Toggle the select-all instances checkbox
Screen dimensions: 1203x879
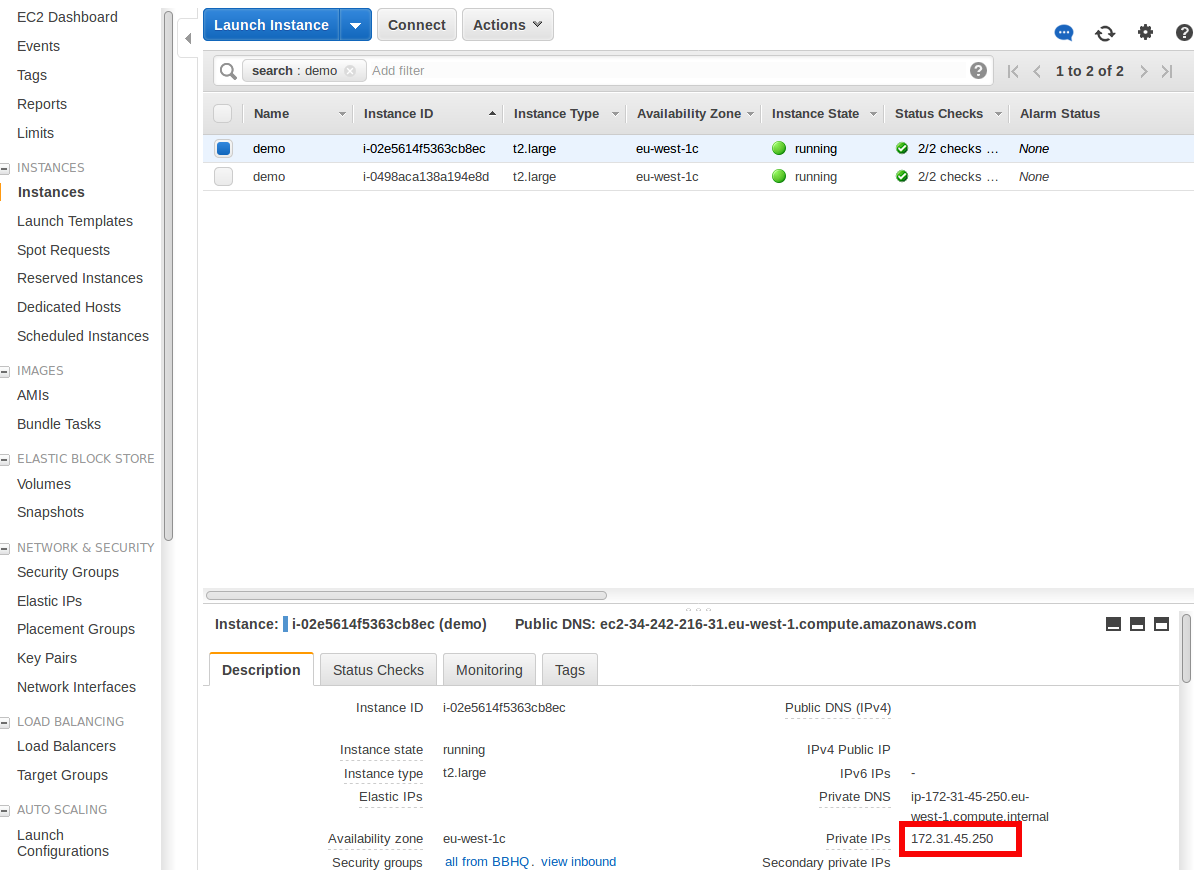click(223, 114)
